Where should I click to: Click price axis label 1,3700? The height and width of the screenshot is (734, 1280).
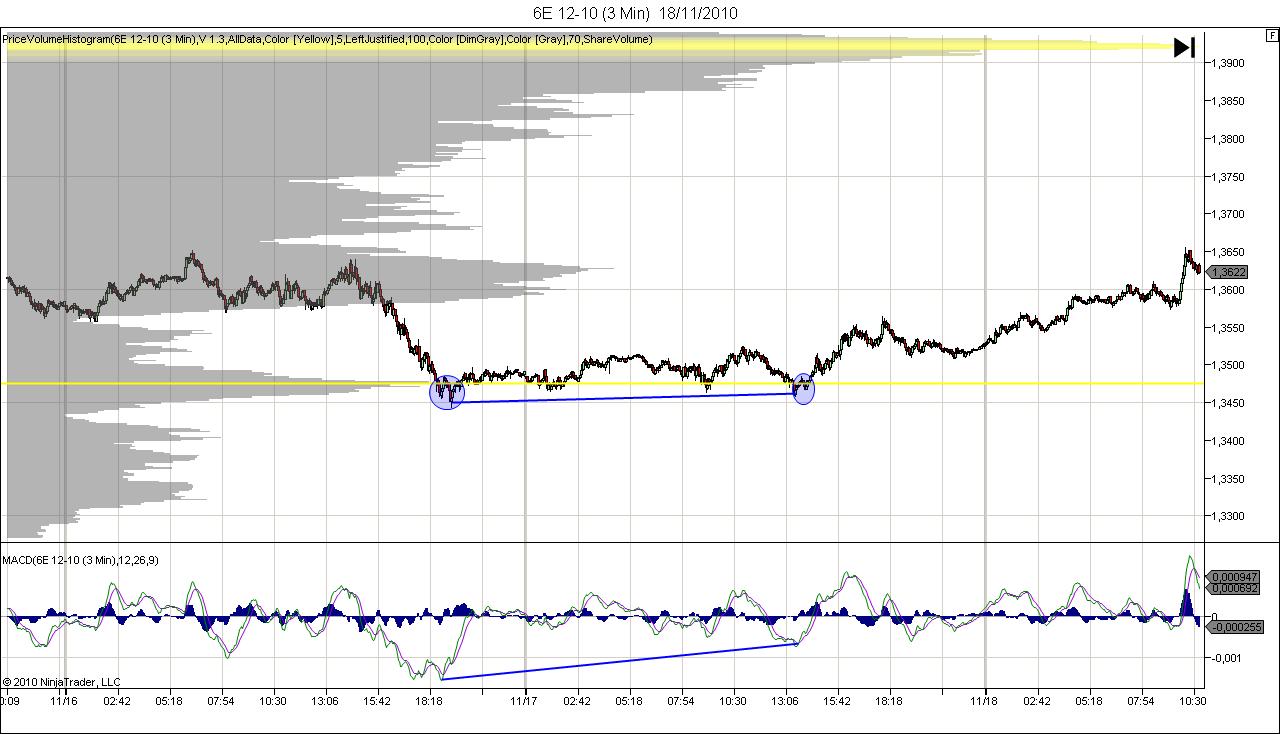click(x=1229, y=214)
